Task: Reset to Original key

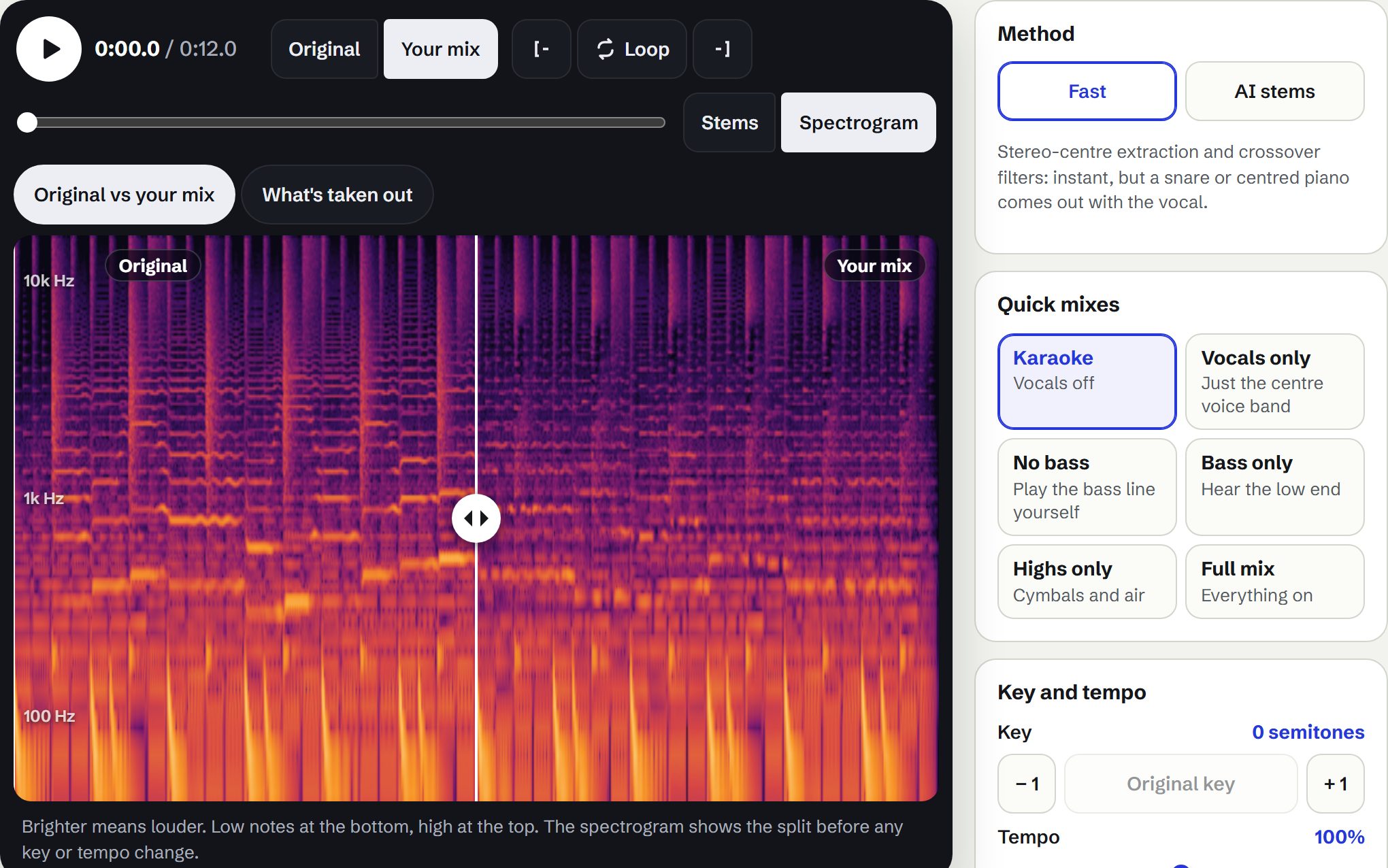Action: coord(1180,784)
